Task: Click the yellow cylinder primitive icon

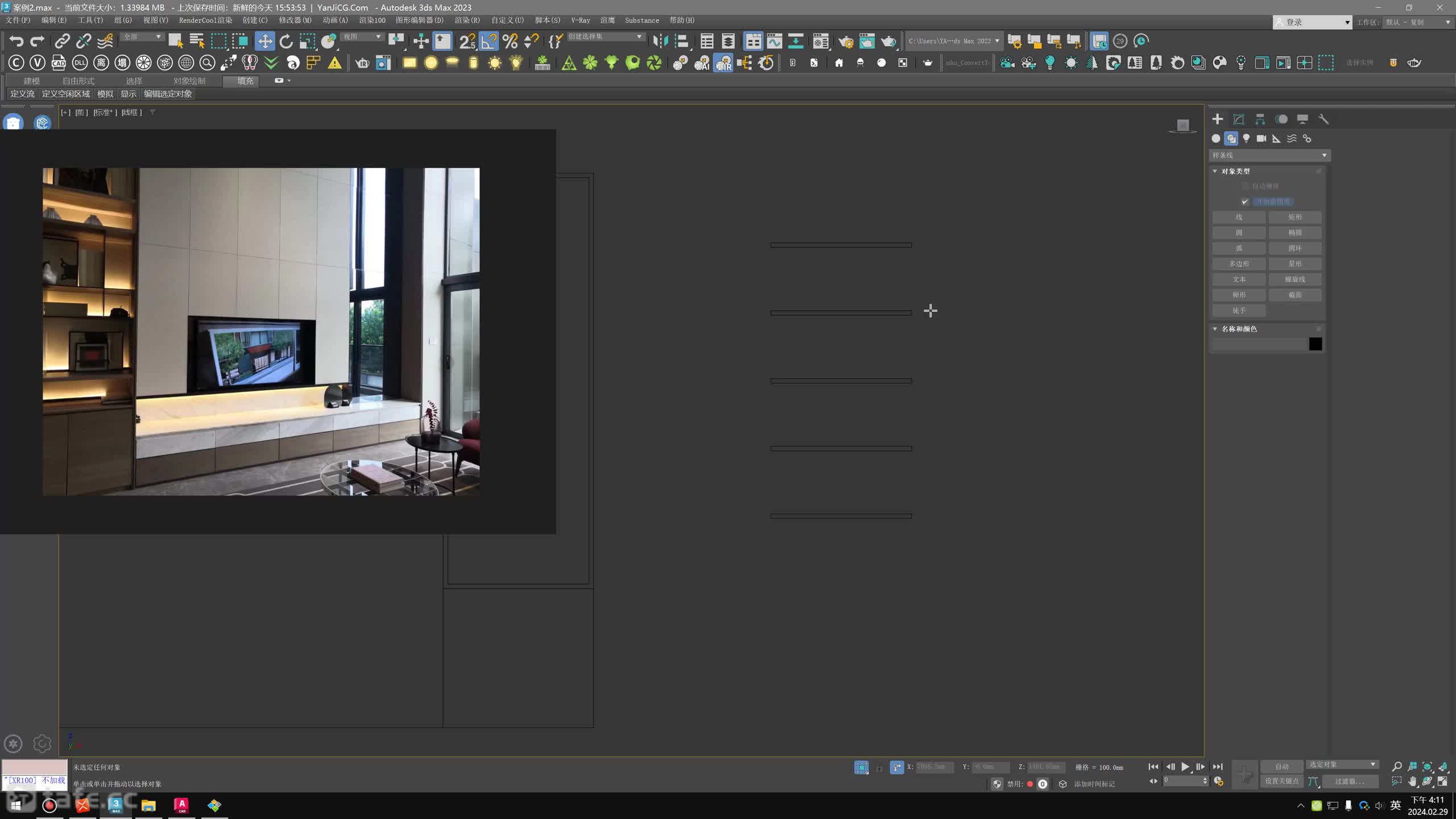Action: pos(473,63)
